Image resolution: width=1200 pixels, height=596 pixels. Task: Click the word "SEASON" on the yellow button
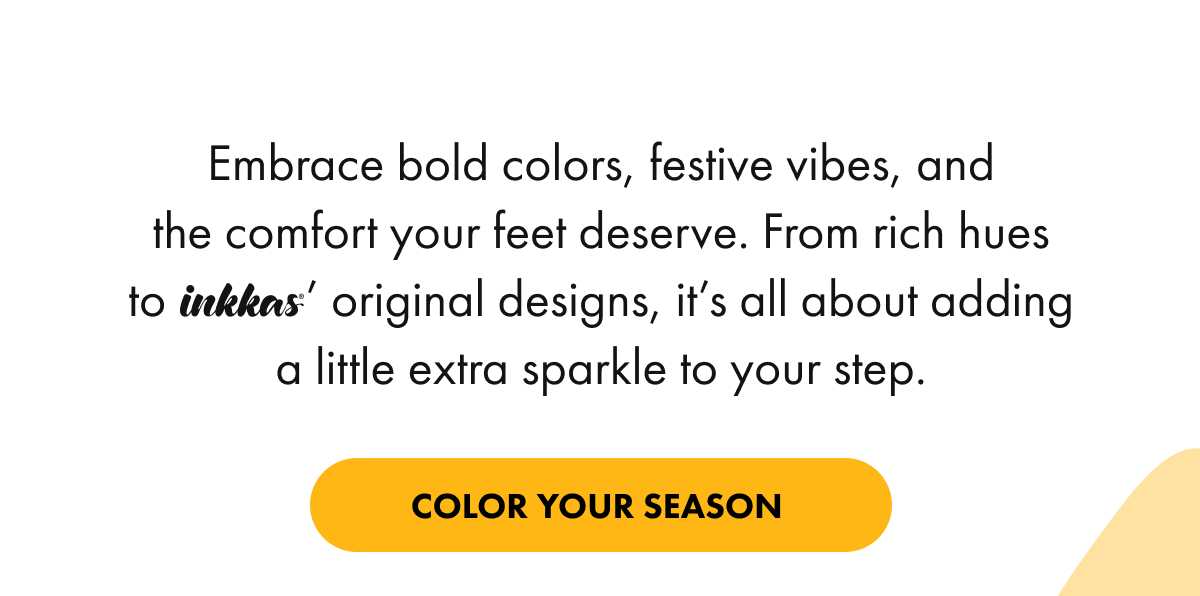[712, 506]
